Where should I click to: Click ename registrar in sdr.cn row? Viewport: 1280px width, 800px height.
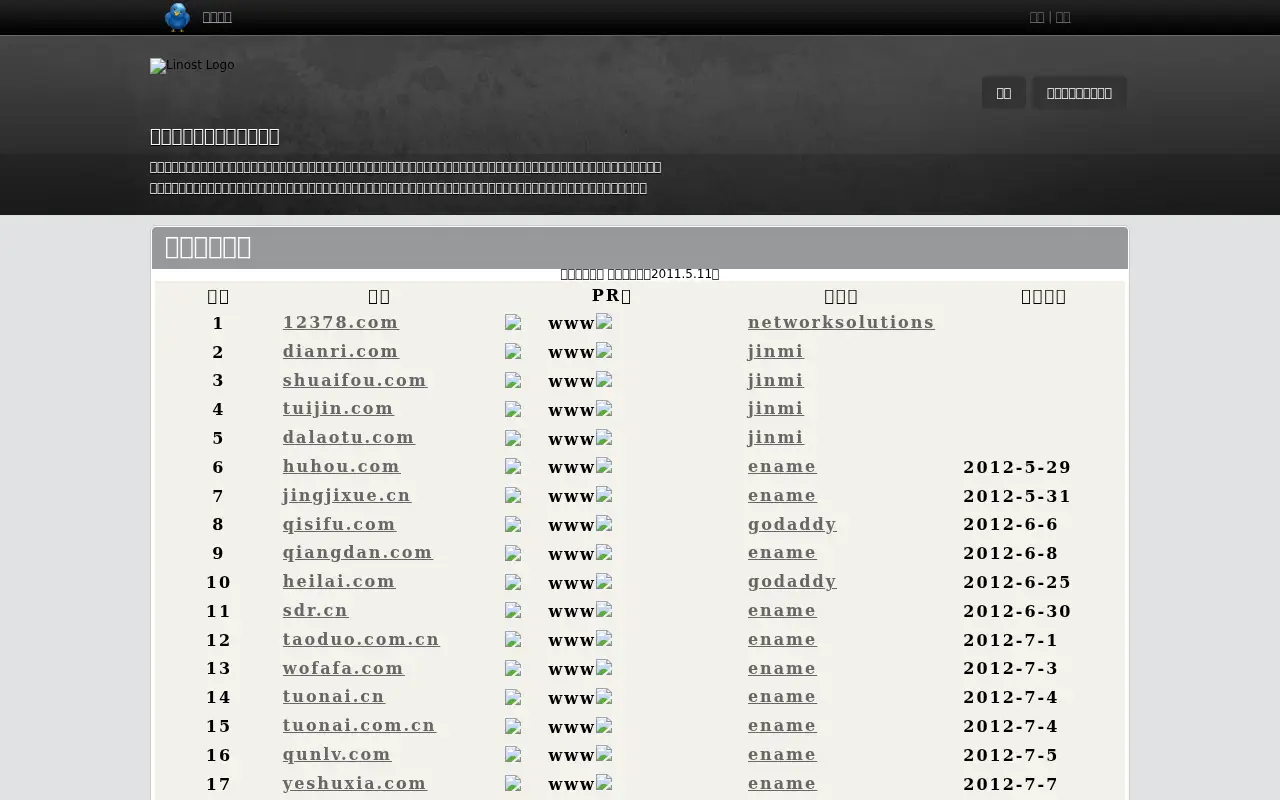pyautogui.click(x=782, y=610)
